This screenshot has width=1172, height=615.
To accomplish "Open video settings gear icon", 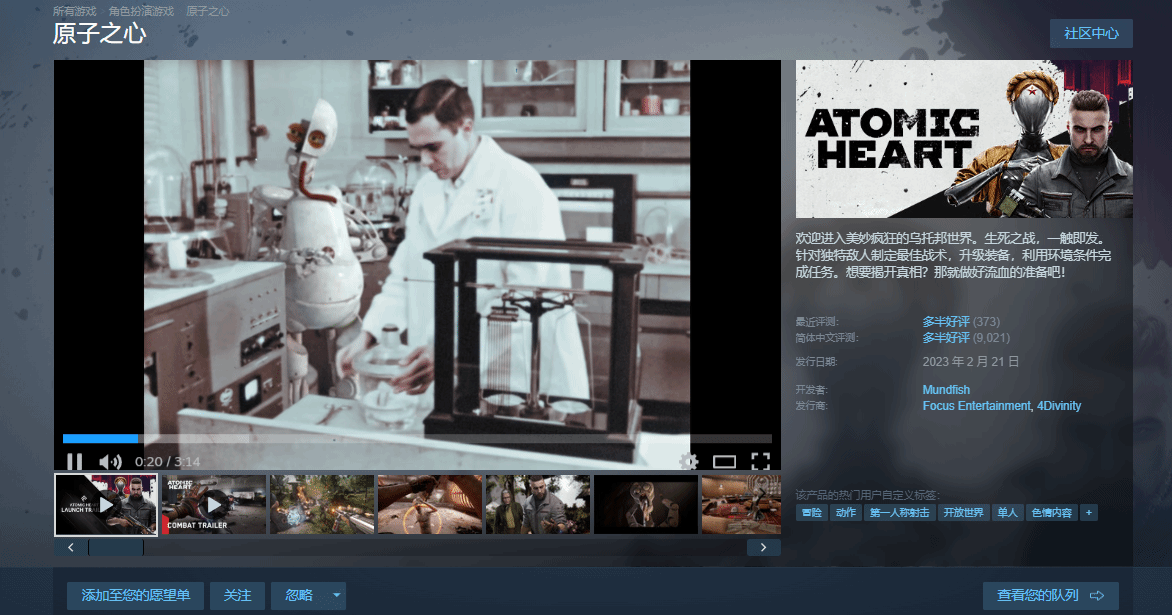I will (x=688, y=461).
